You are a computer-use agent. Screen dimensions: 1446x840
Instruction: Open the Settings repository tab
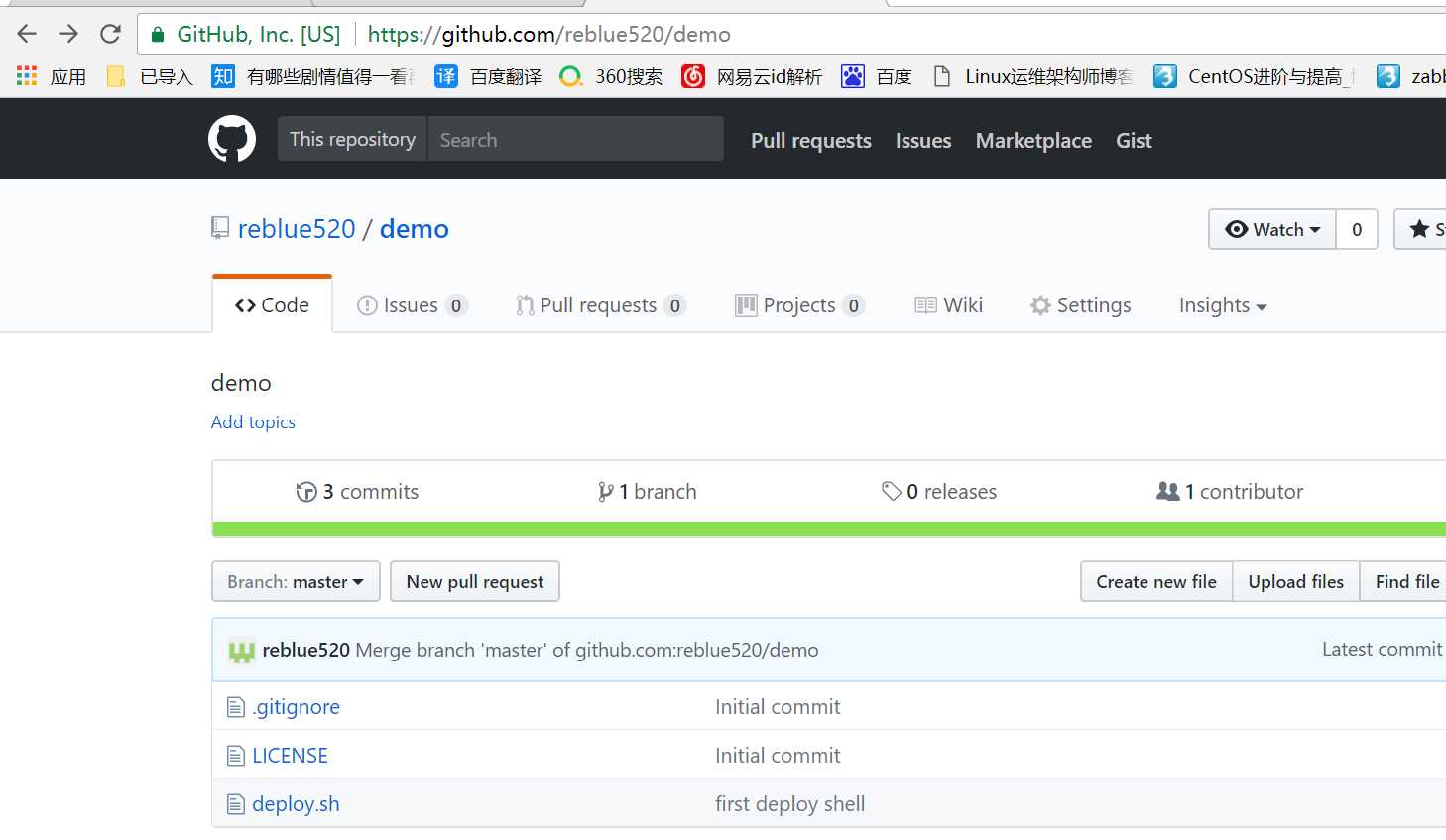1081,305
